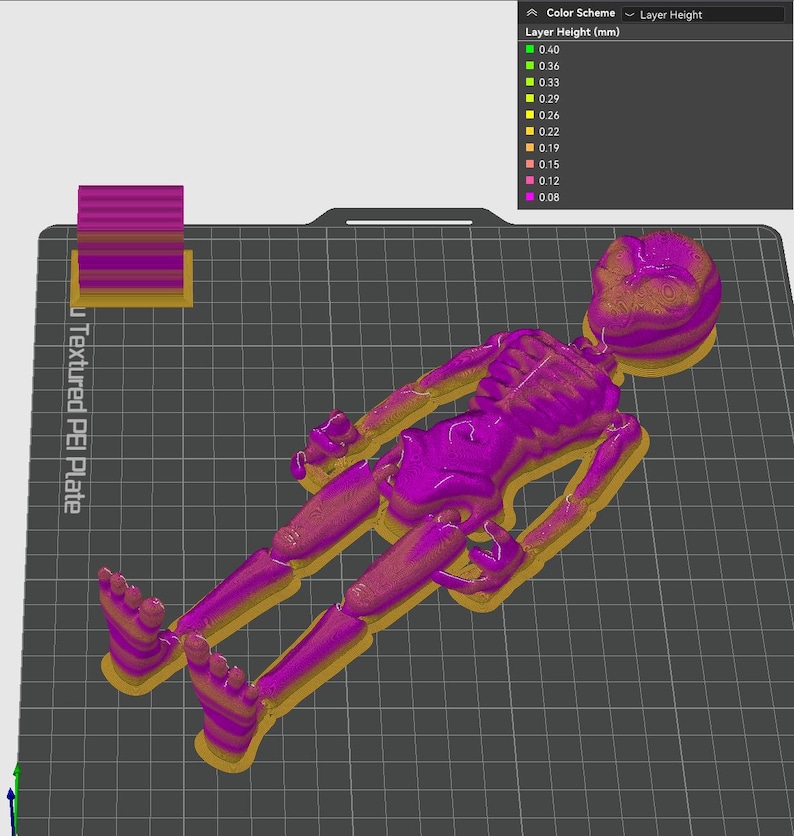Click the 0.15 layer height swatch

click(530, 164)
